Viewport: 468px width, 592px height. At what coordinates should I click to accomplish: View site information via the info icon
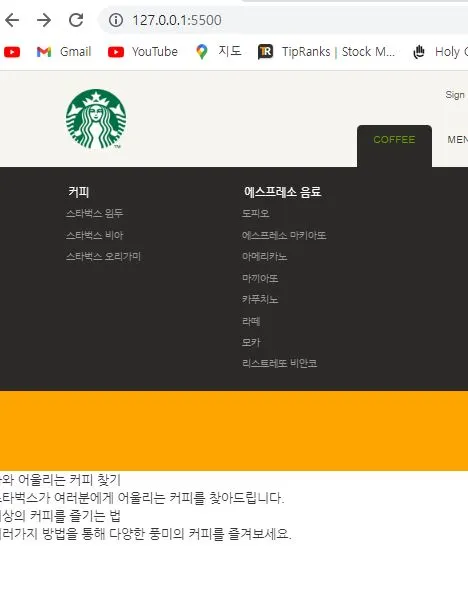click(x=116, y=20)
